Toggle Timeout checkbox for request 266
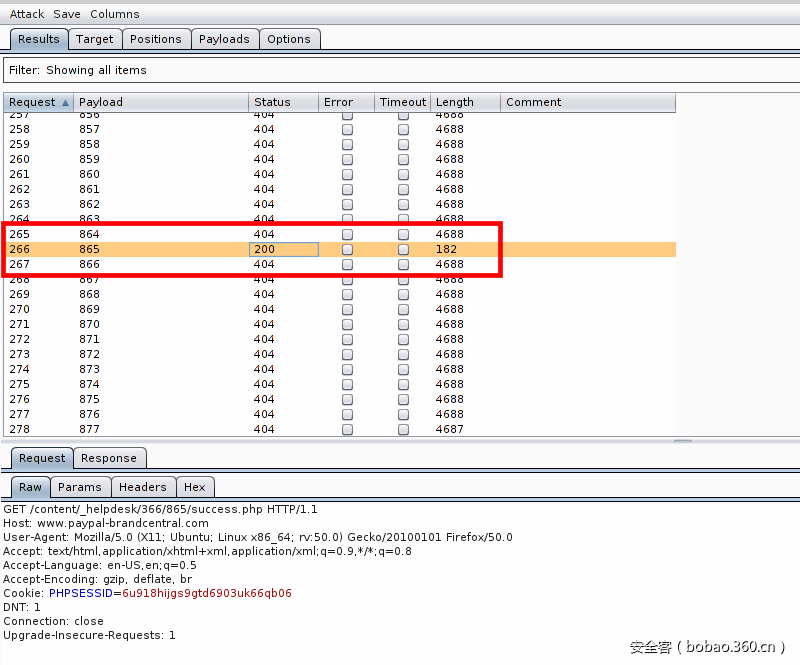The height and width of the screenshot is (665, 800). (403, 249)
